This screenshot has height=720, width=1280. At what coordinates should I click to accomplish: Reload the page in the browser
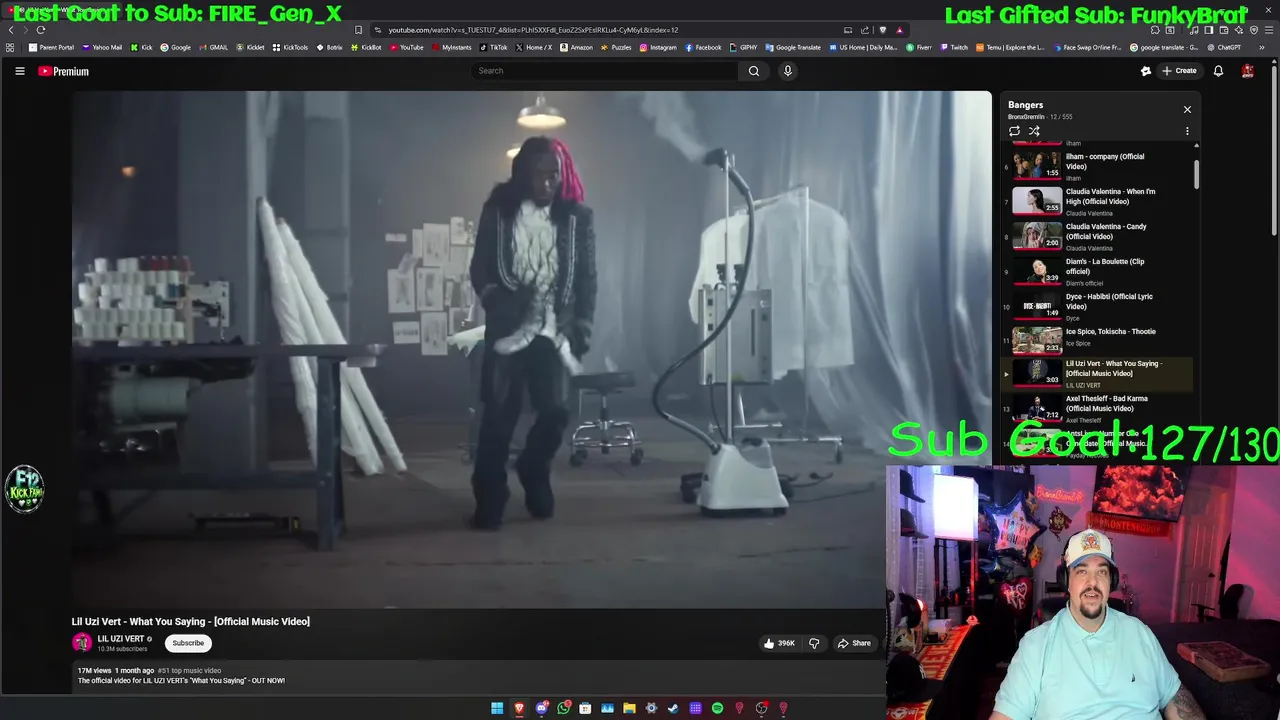pos(41,30)
